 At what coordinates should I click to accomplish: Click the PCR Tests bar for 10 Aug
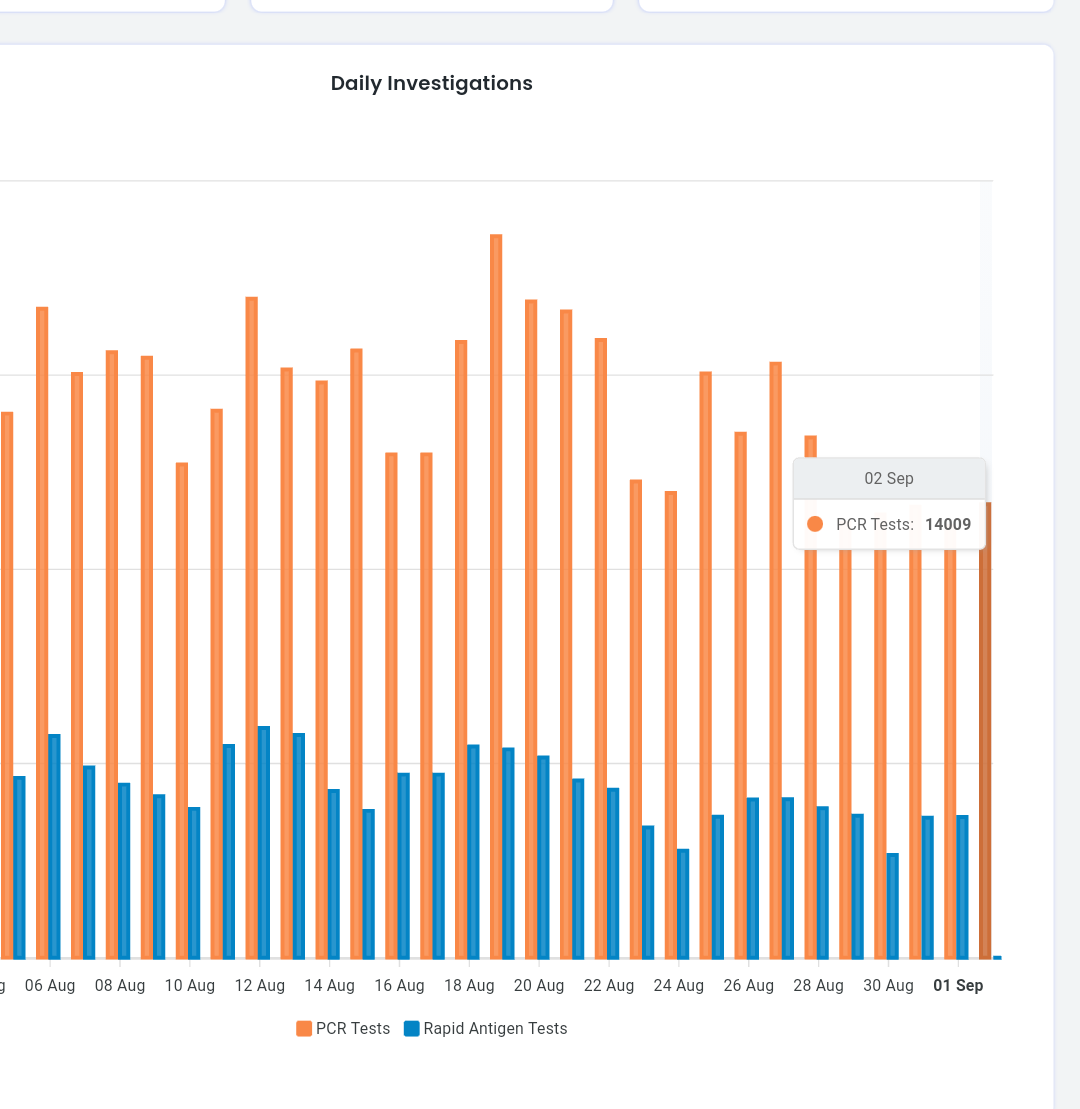pos(182,711)
